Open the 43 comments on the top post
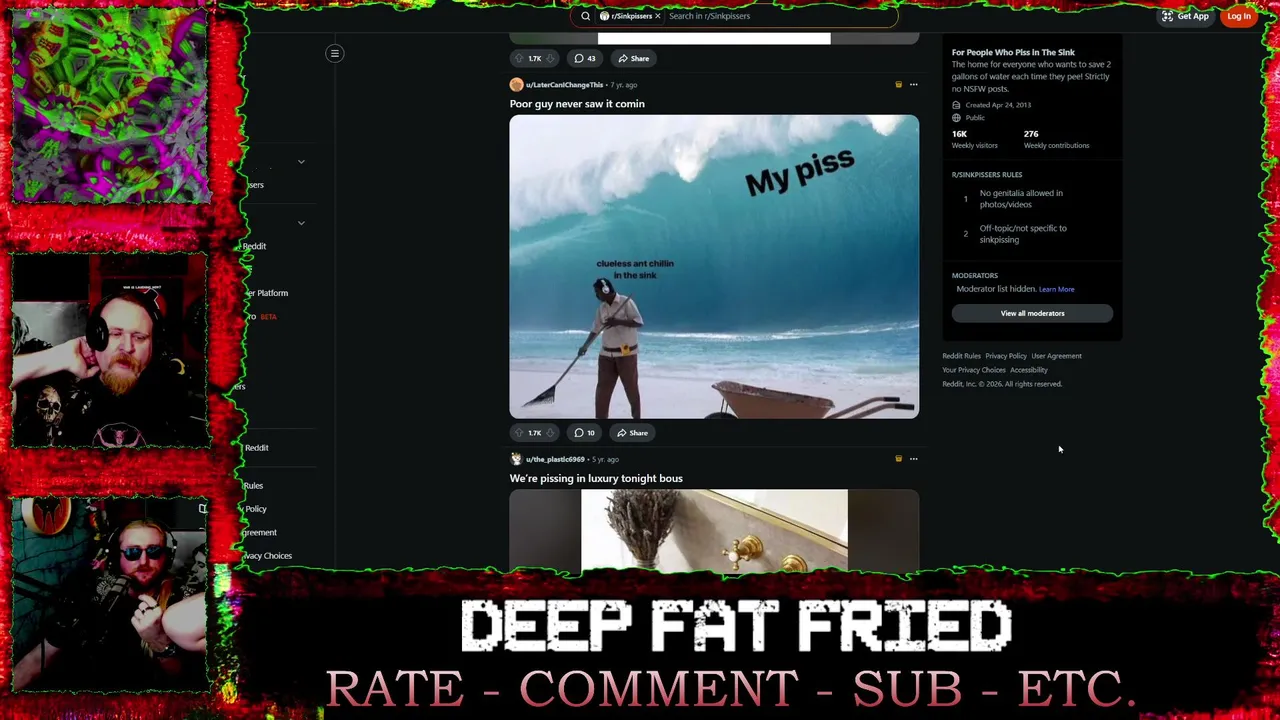Screen dimensions: 1280x720 (x=585, y=58)
